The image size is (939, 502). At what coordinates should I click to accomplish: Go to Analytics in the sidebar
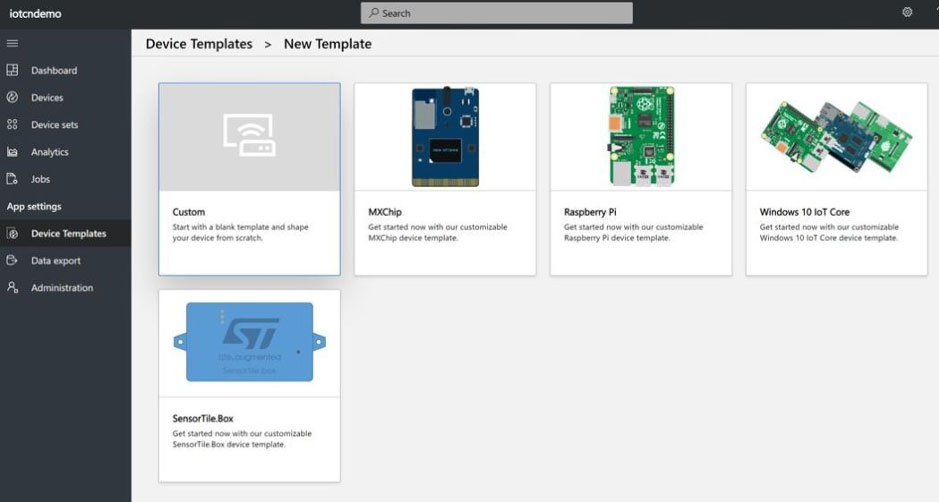pos(50,152)
